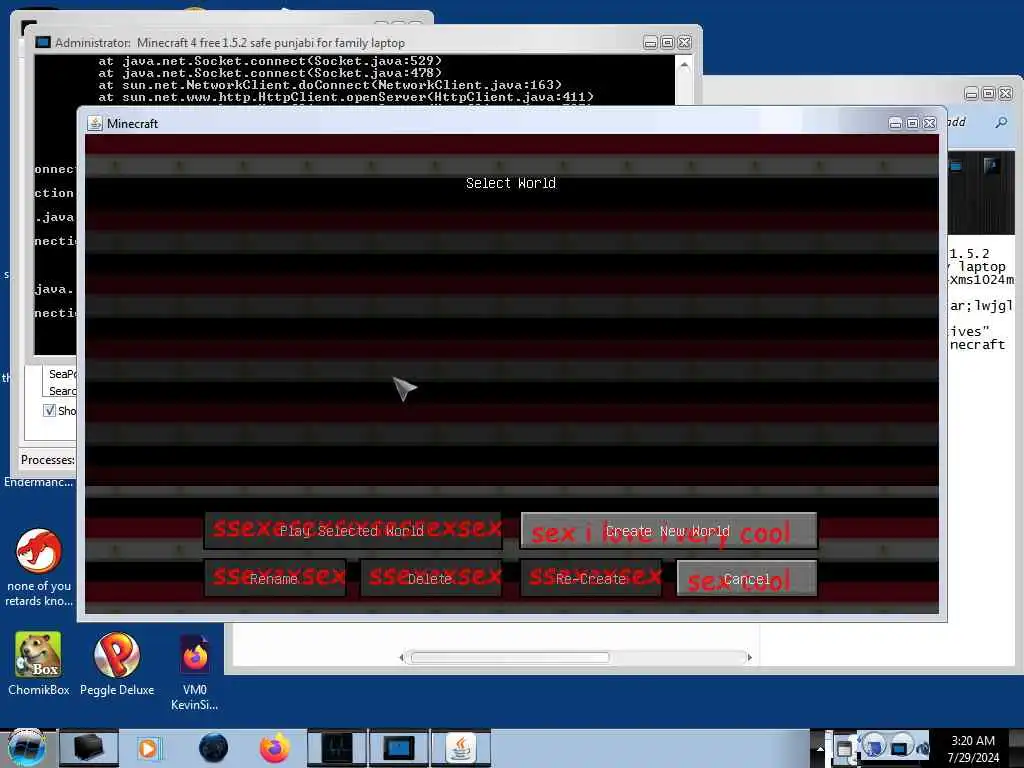The height and width of the screenshot is (768, 1024).
Task: Open Firefox from the taskbar
Action: 274,748
